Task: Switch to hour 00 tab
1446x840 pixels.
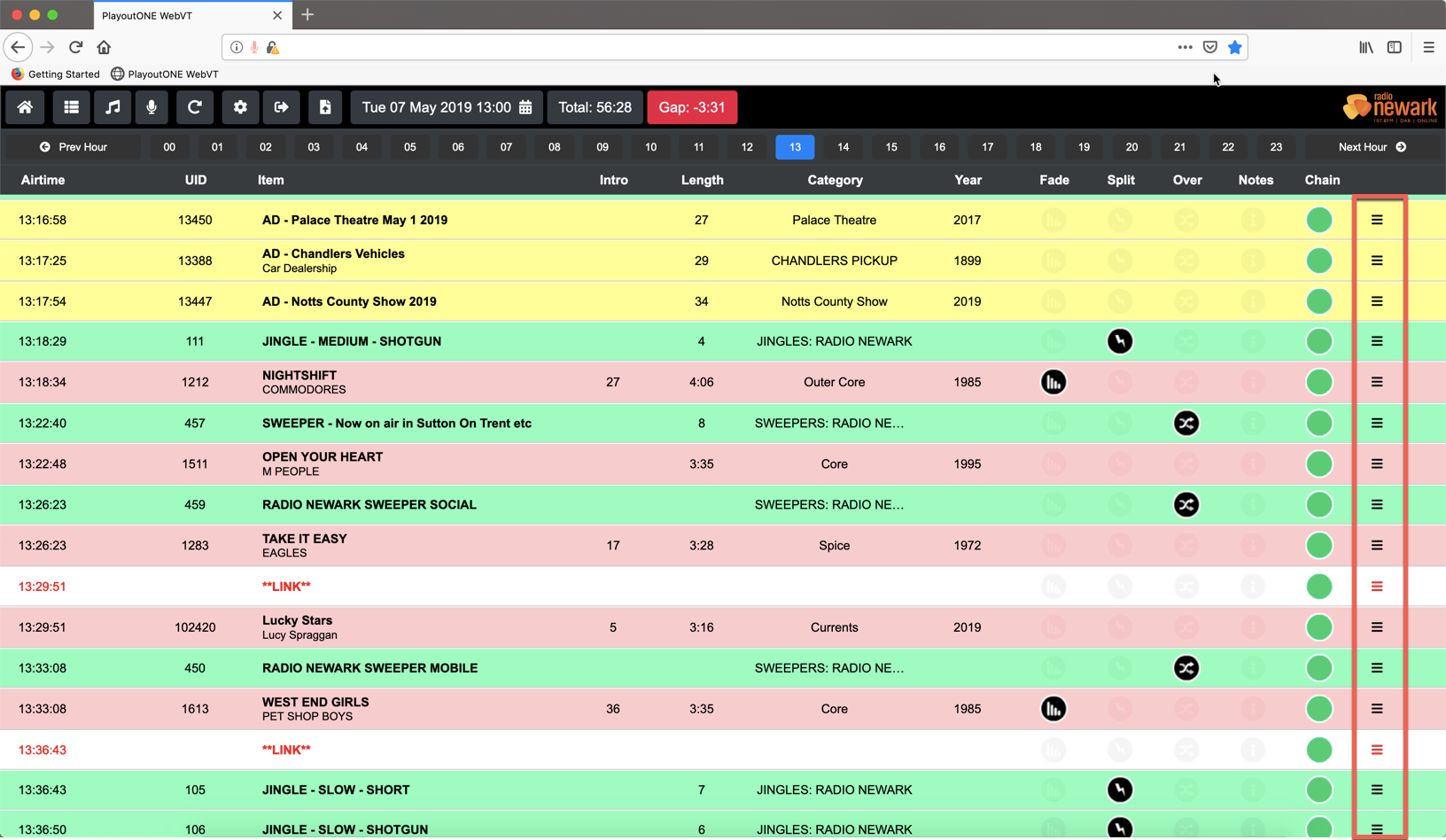Action: click(169, 147)
